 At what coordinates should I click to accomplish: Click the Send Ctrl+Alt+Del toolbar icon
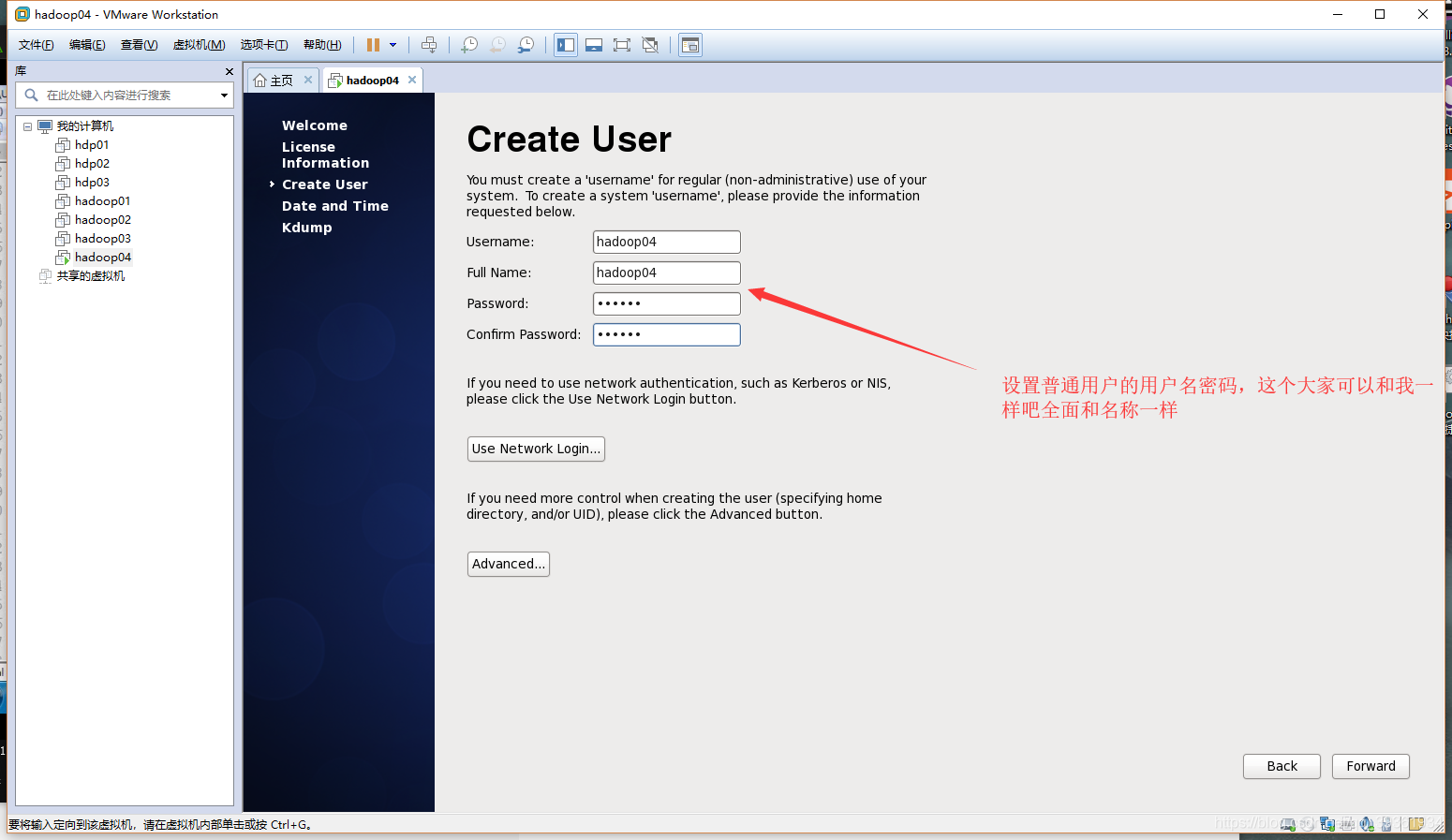[429, 45]
